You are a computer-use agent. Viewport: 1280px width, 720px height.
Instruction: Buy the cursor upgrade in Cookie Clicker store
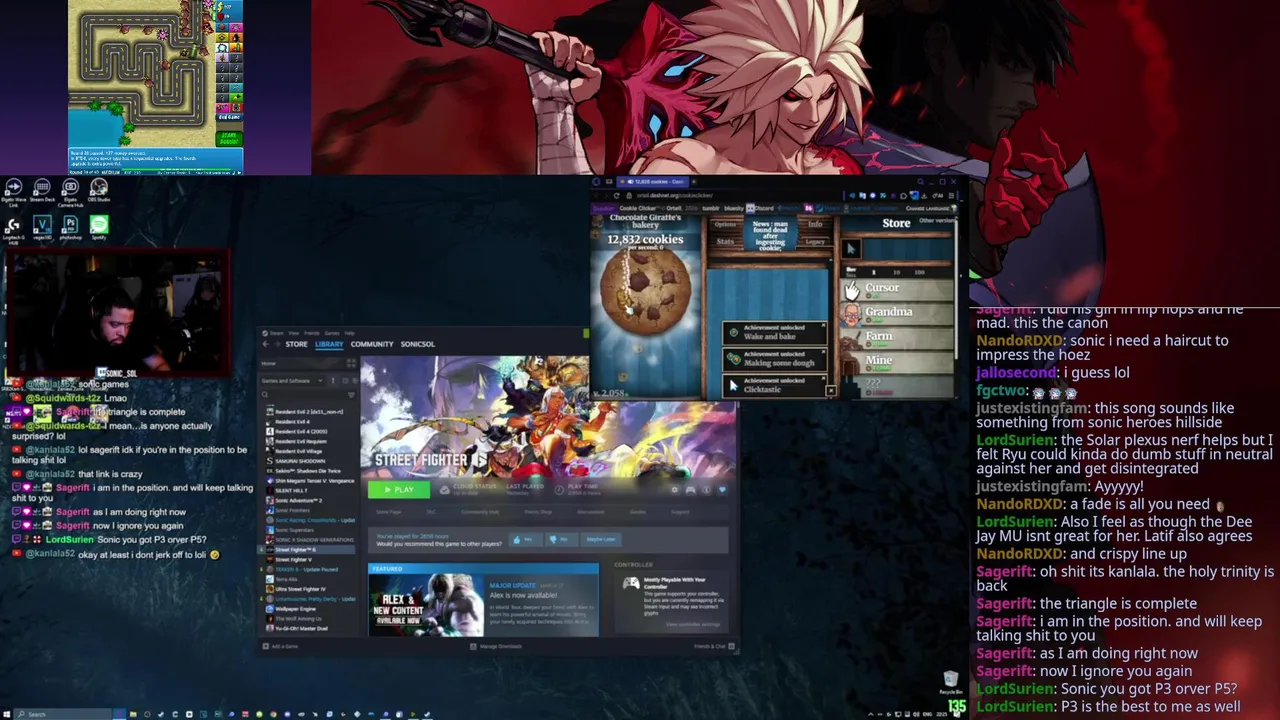(x=850, y=248)
